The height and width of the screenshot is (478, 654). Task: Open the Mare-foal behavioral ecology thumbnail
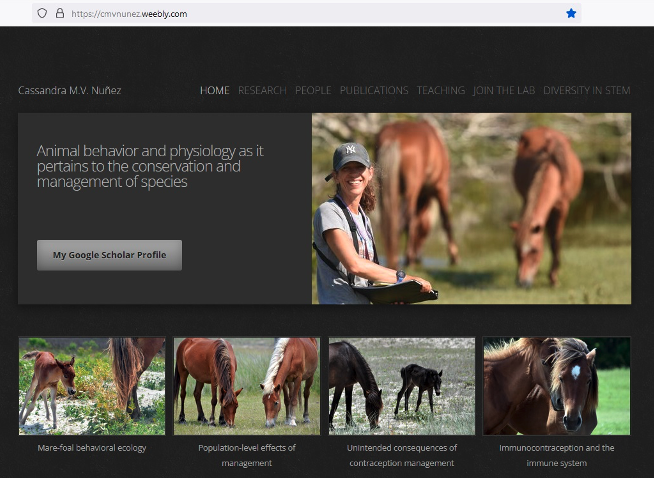click(92, 385)
